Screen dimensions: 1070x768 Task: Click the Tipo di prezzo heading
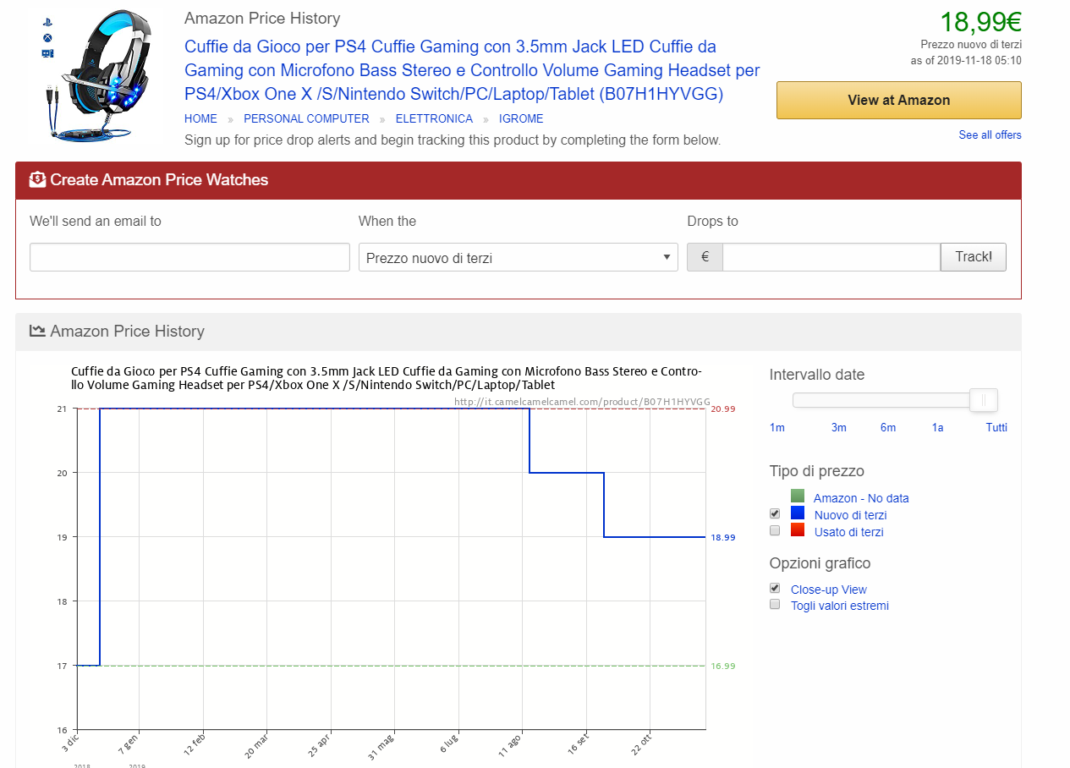pyautogui.click(x=816, y=471)
